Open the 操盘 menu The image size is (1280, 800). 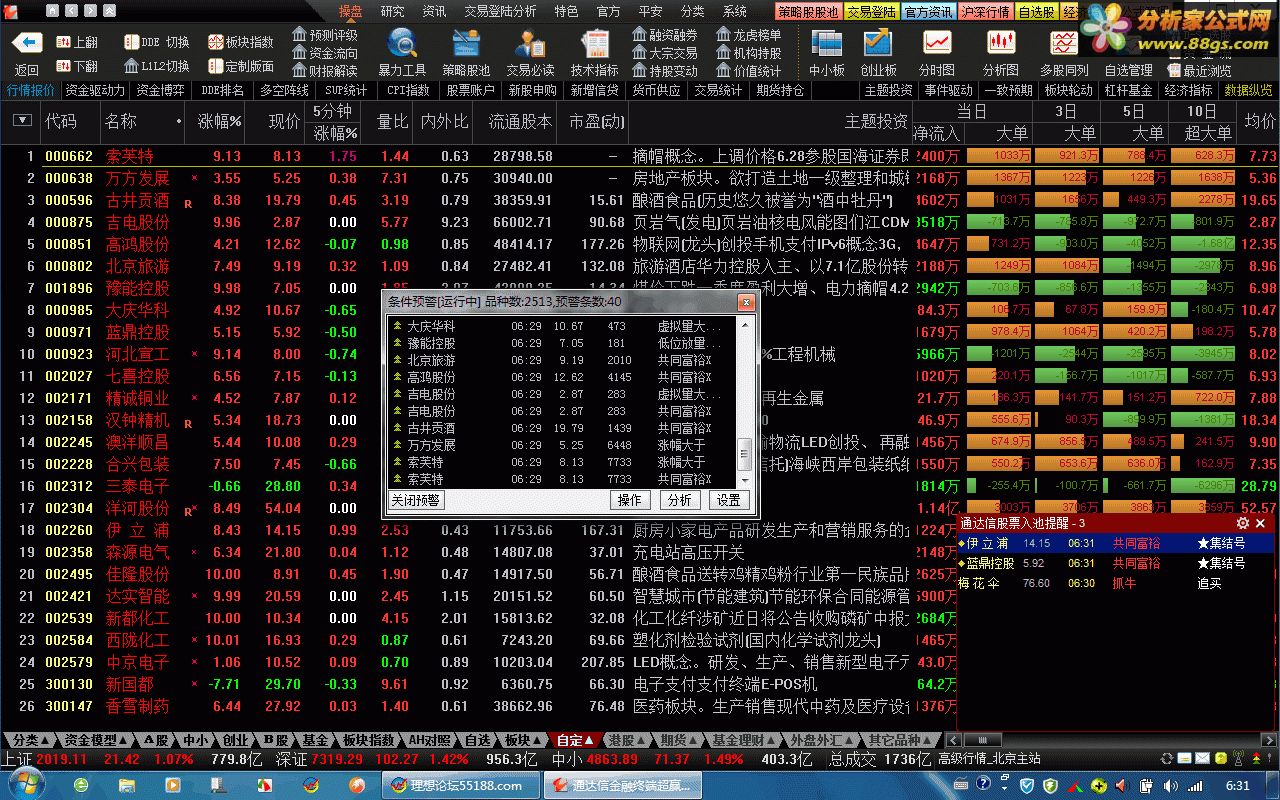coord(350,11)
